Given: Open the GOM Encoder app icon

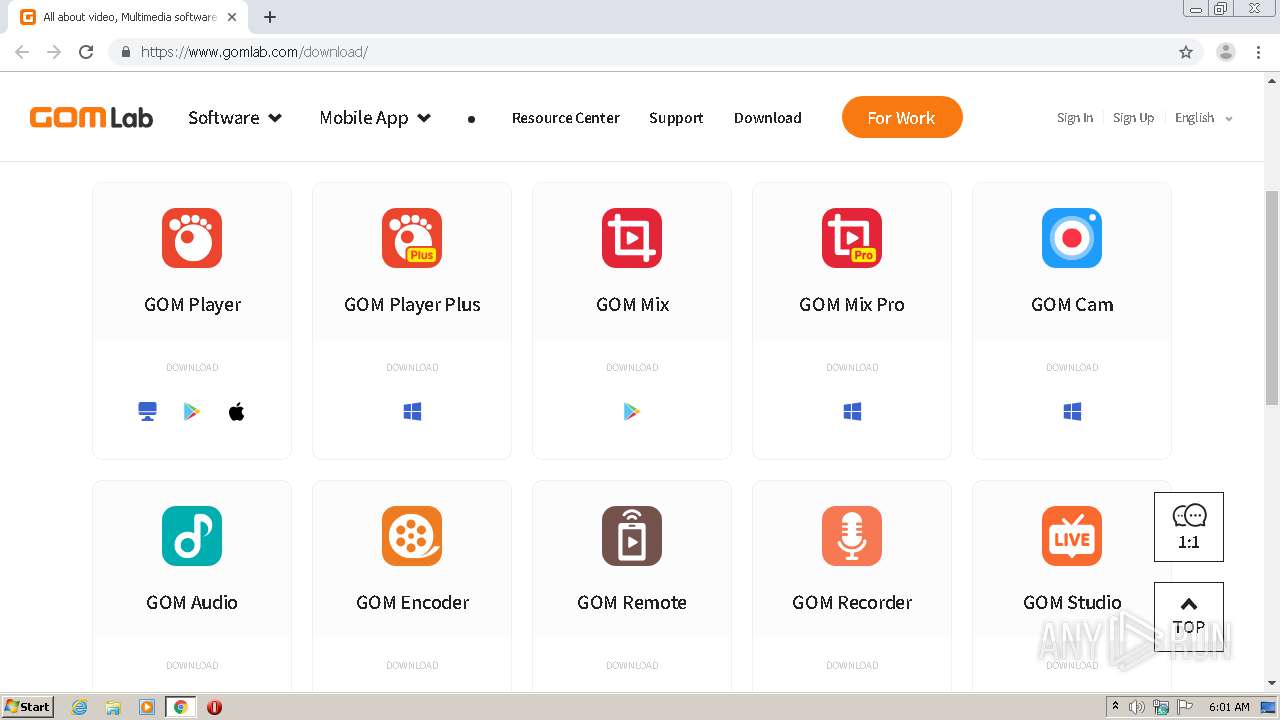Looking at the screenshot, I should click(412, 536).
